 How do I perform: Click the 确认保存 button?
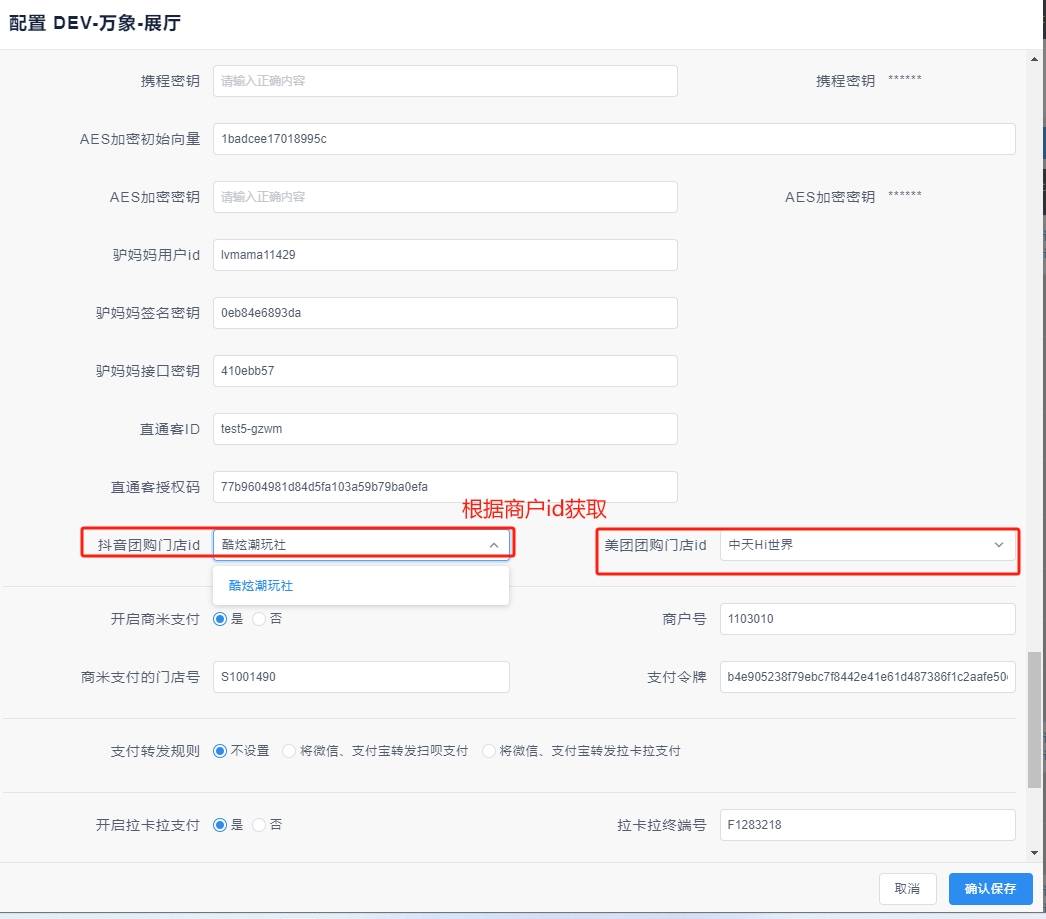click(990, 888)
